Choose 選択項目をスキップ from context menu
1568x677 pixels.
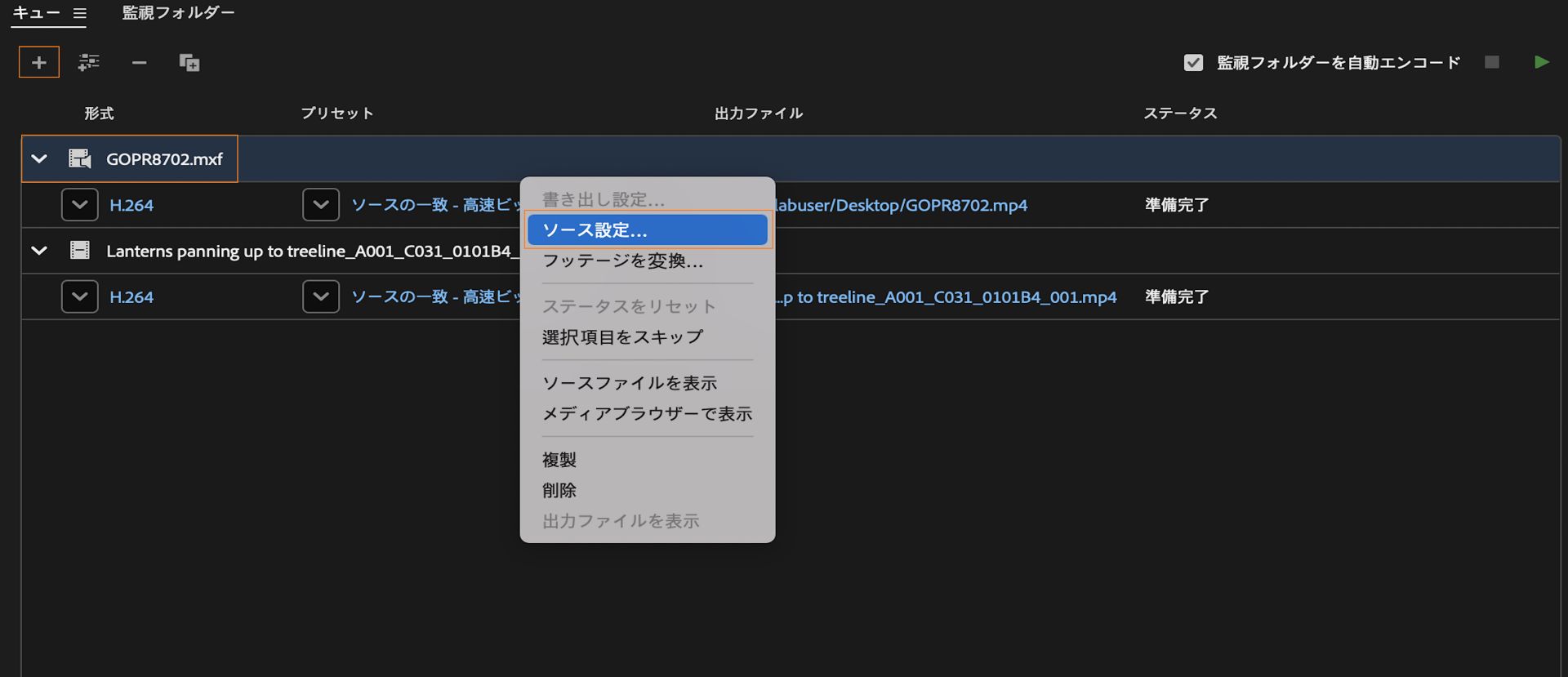pos(623,337)
